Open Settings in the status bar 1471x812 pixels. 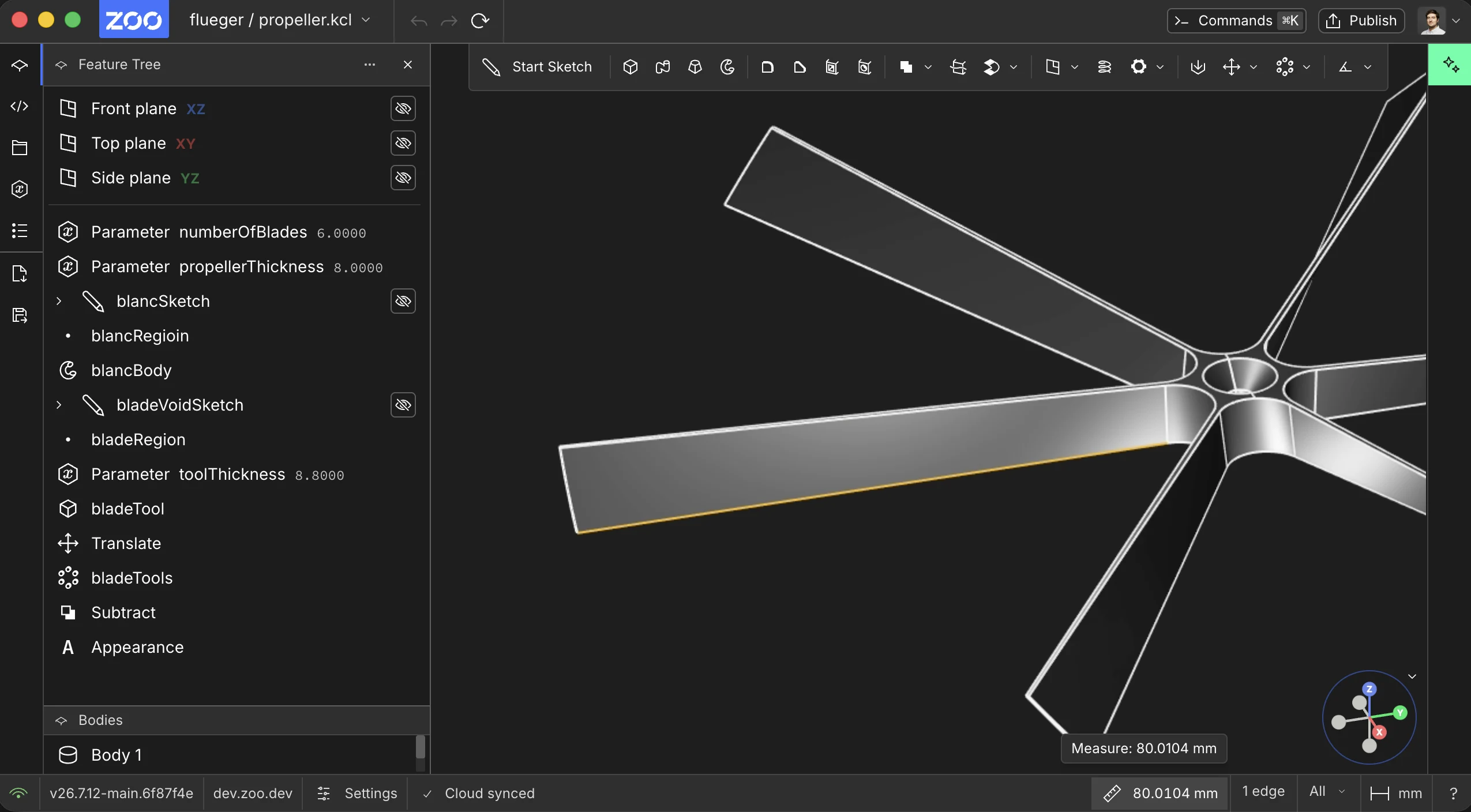coord(357,794)
